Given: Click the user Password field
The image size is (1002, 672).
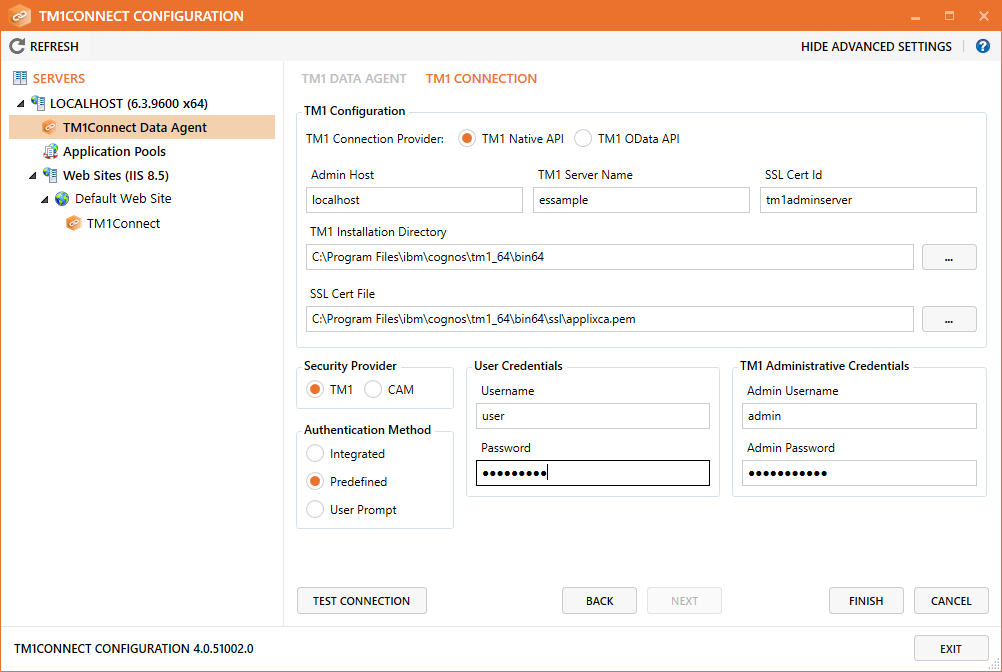Looking at the screenshot, I should 593,473.
